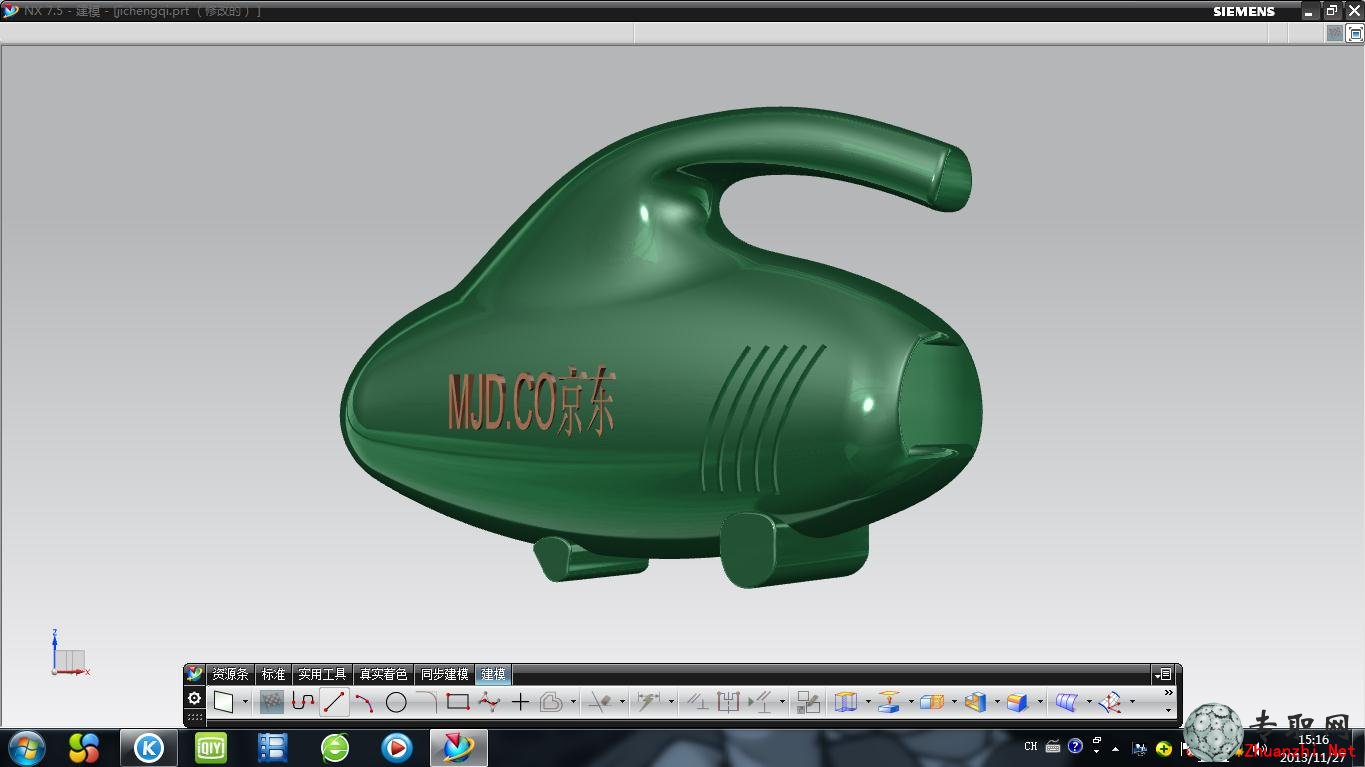Open the surface tool dropdown arrow

[x=1089, y=702]
